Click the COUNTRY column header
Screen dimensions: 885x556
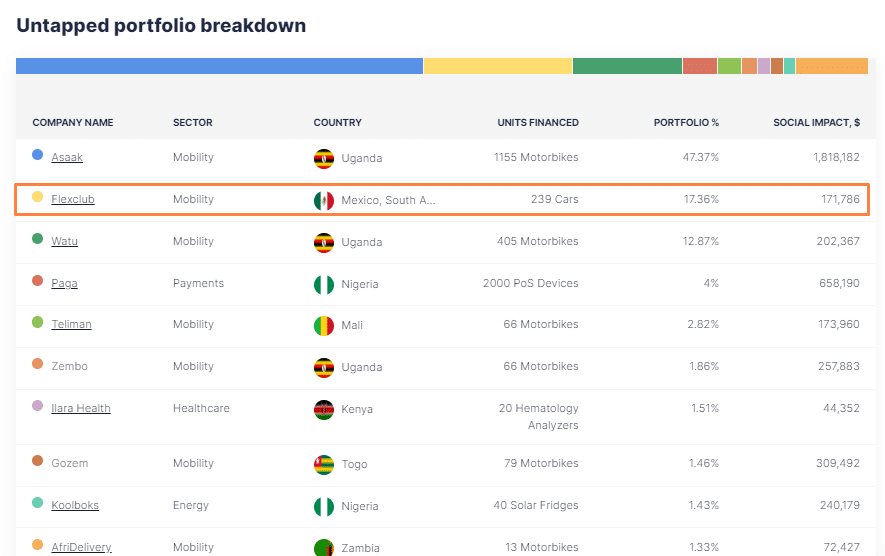pyautogui.click(x=338, y=122)
